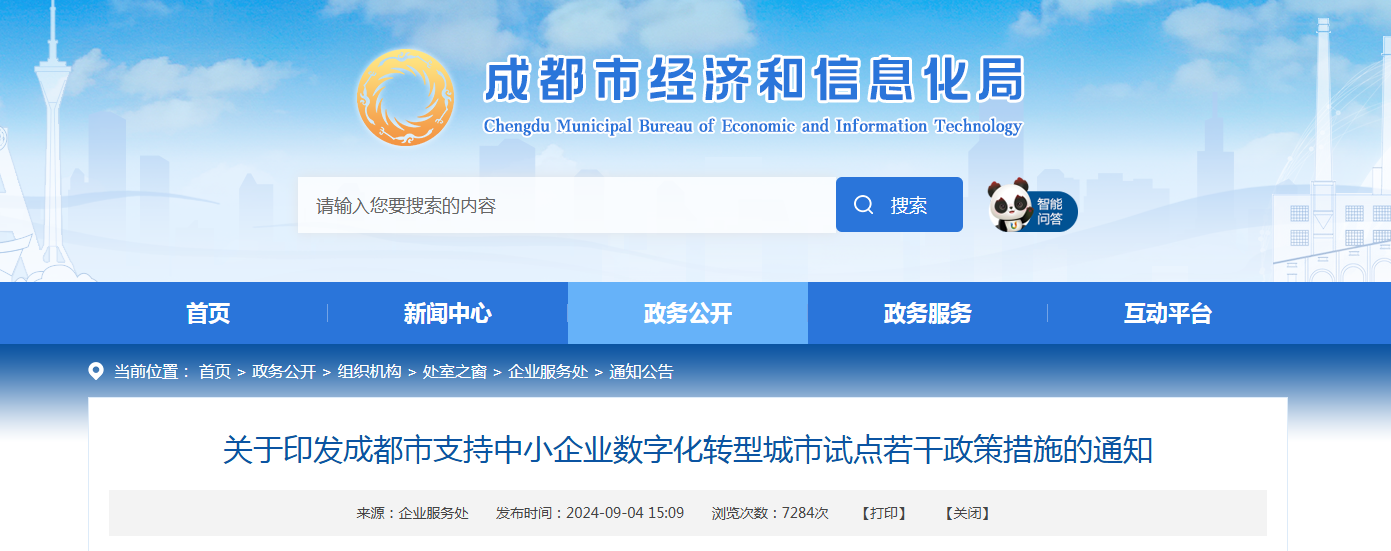Open the 互动平台 navigation tab

(x=1168, y=313)
